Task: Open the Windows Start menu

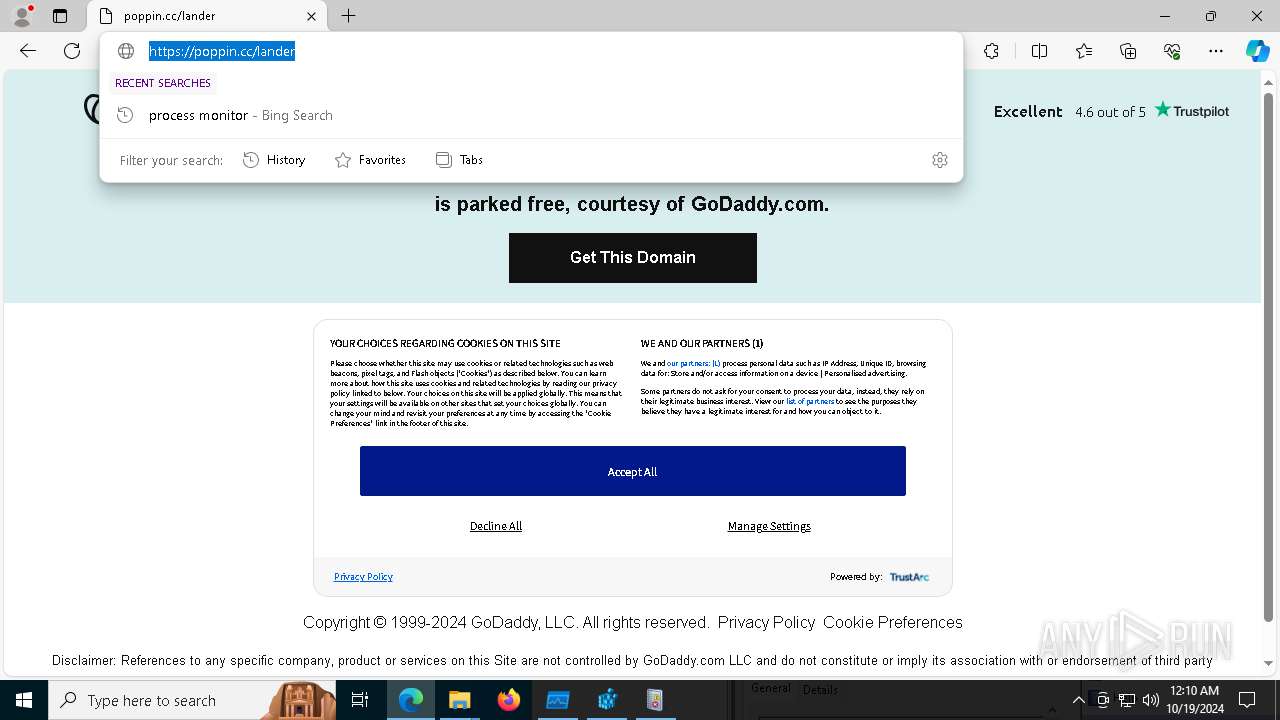Action: pos(23,700)
